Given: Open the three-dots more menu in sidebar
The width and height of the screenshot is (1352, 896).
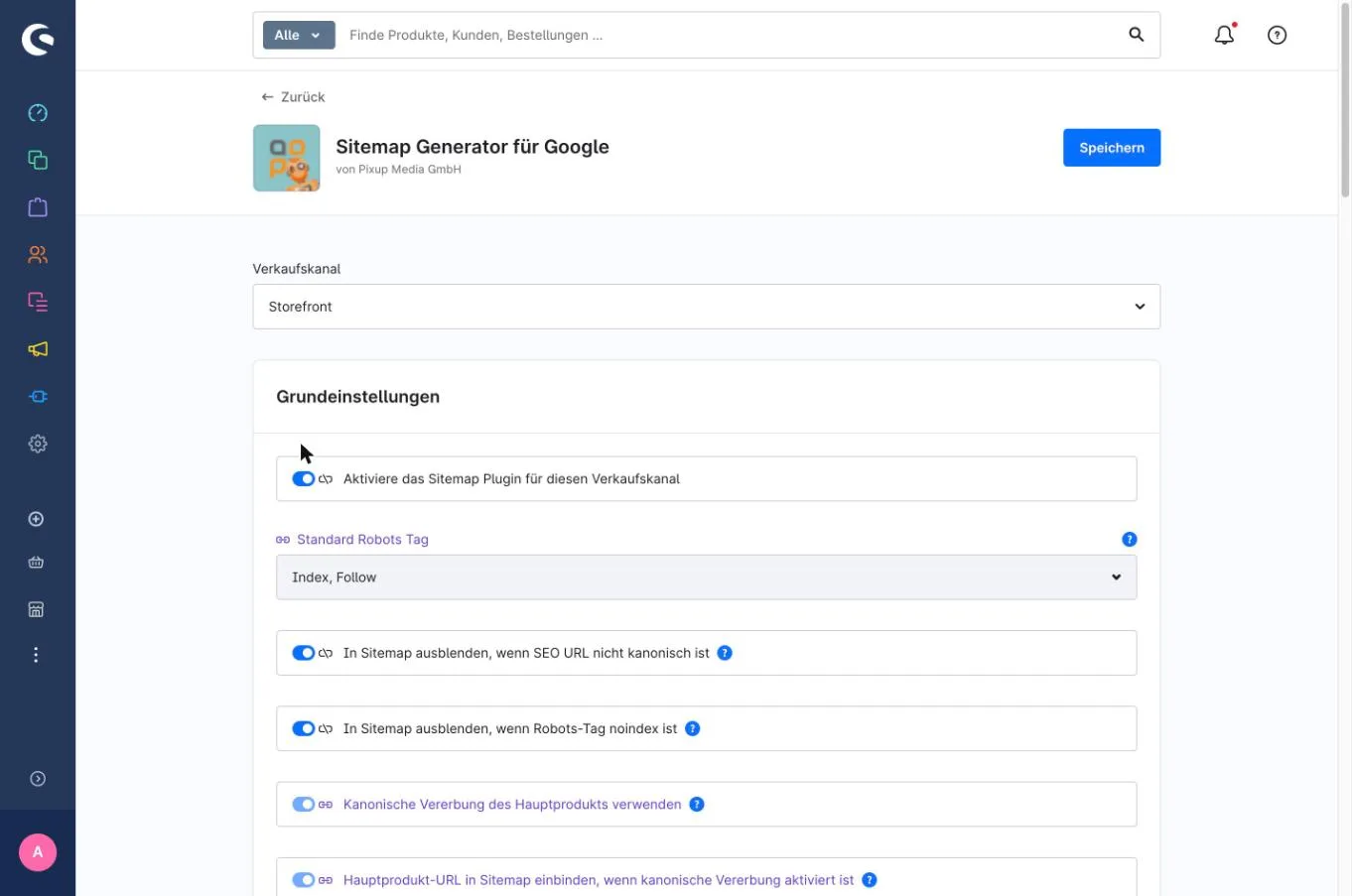Looking at the screenshot, I should 37,655.
